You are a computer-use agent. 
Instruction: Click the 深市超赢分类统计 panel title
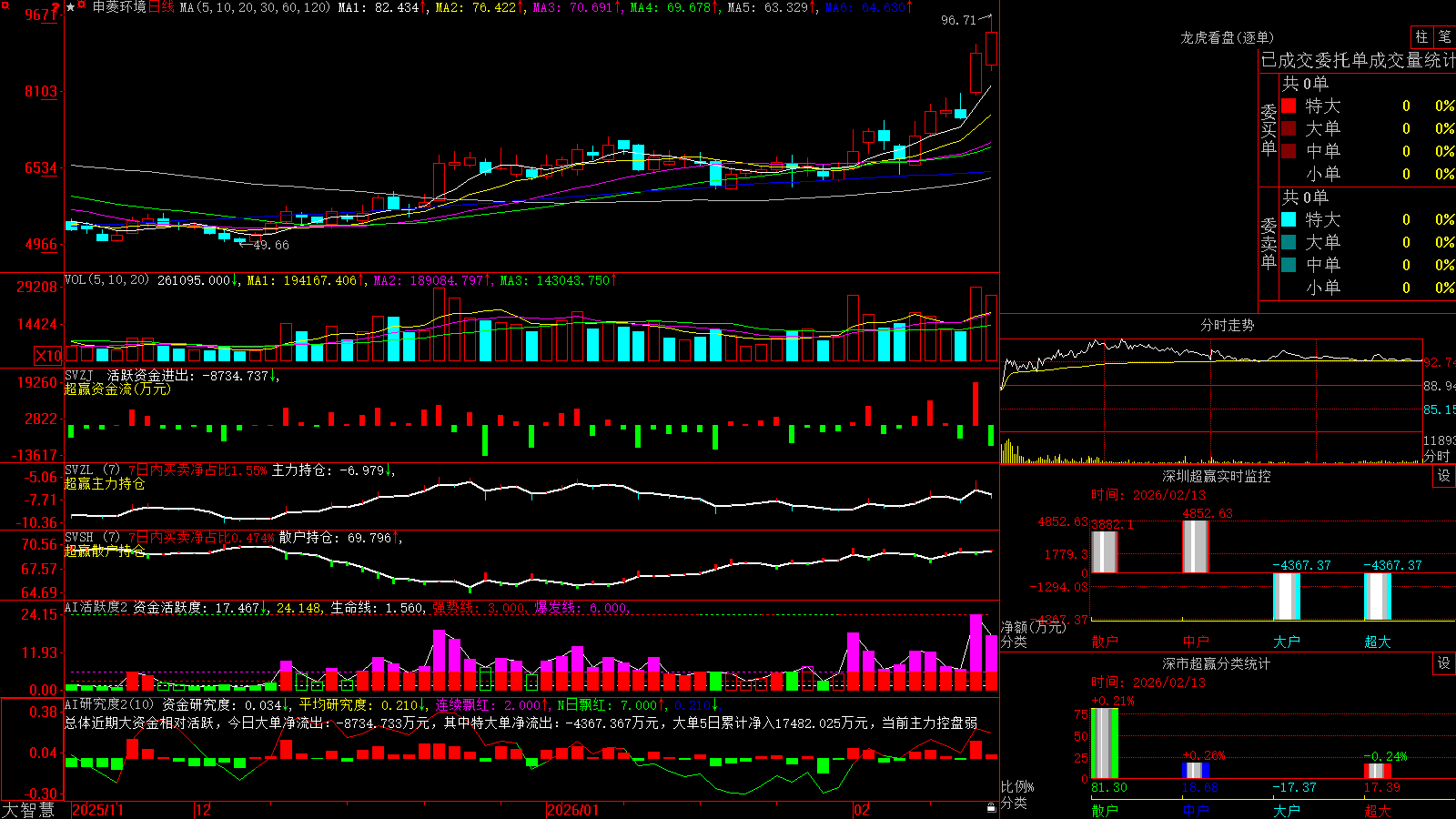(x=1216, y=663)
